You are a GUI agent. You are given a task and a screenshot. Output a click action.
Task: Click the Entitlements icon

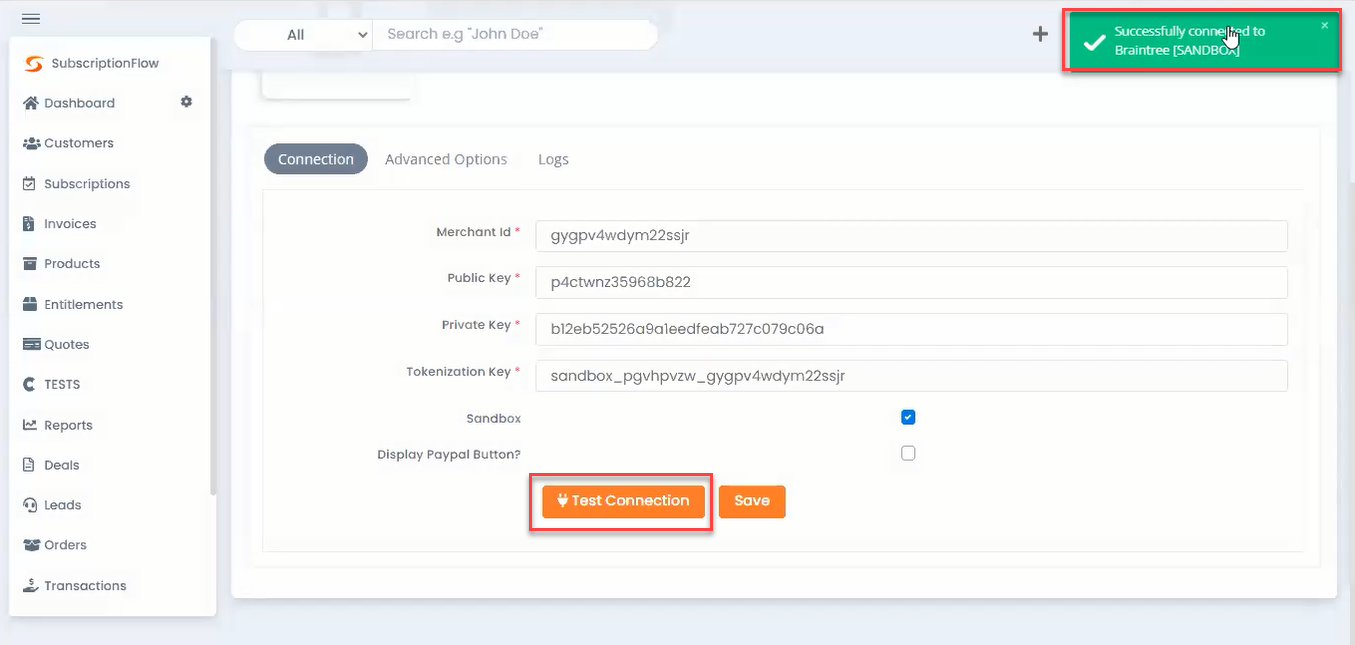click(30, 304)
